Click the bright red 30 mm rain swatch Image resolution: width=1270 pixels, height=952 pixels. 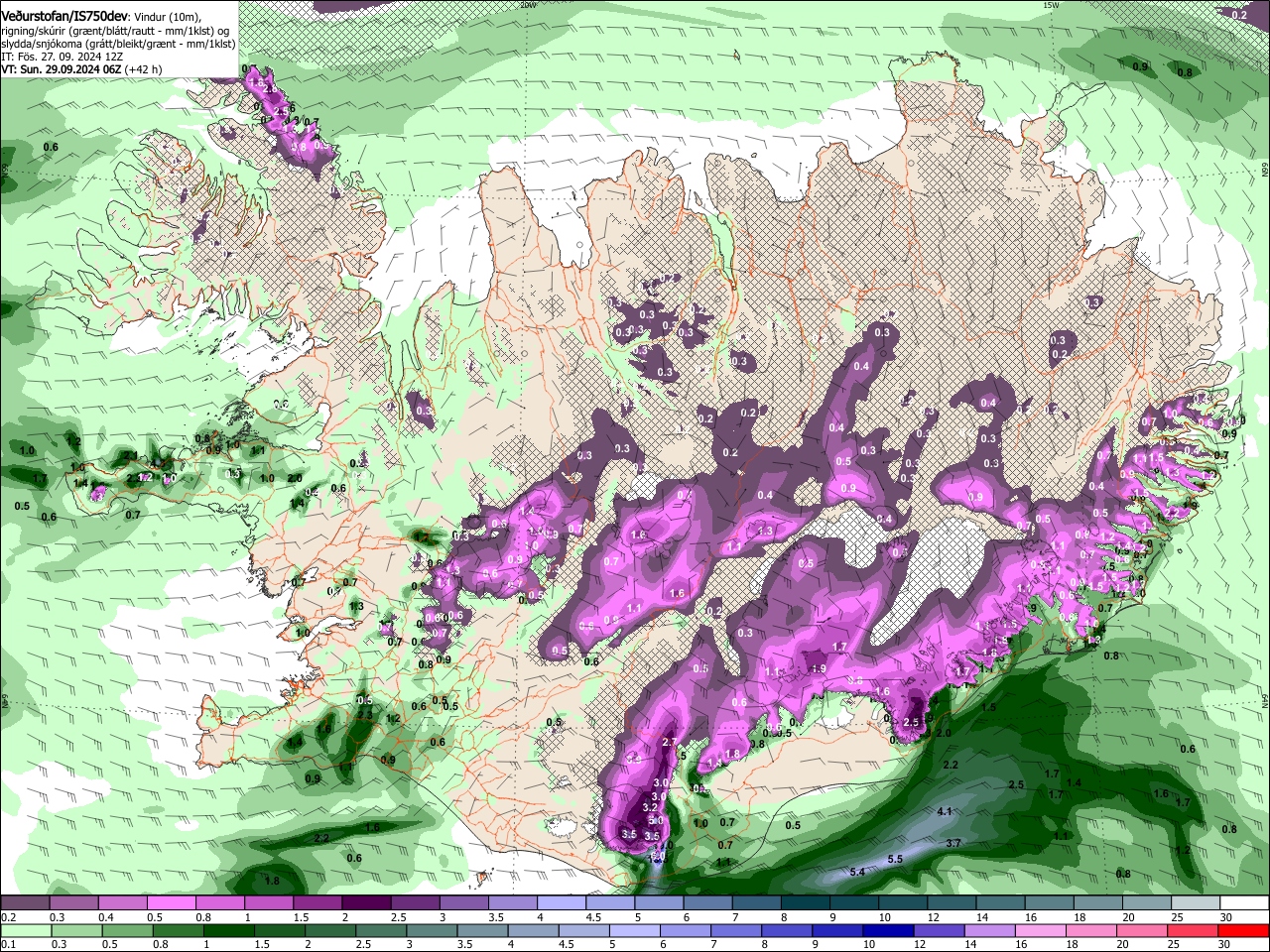pos(1245,931)
